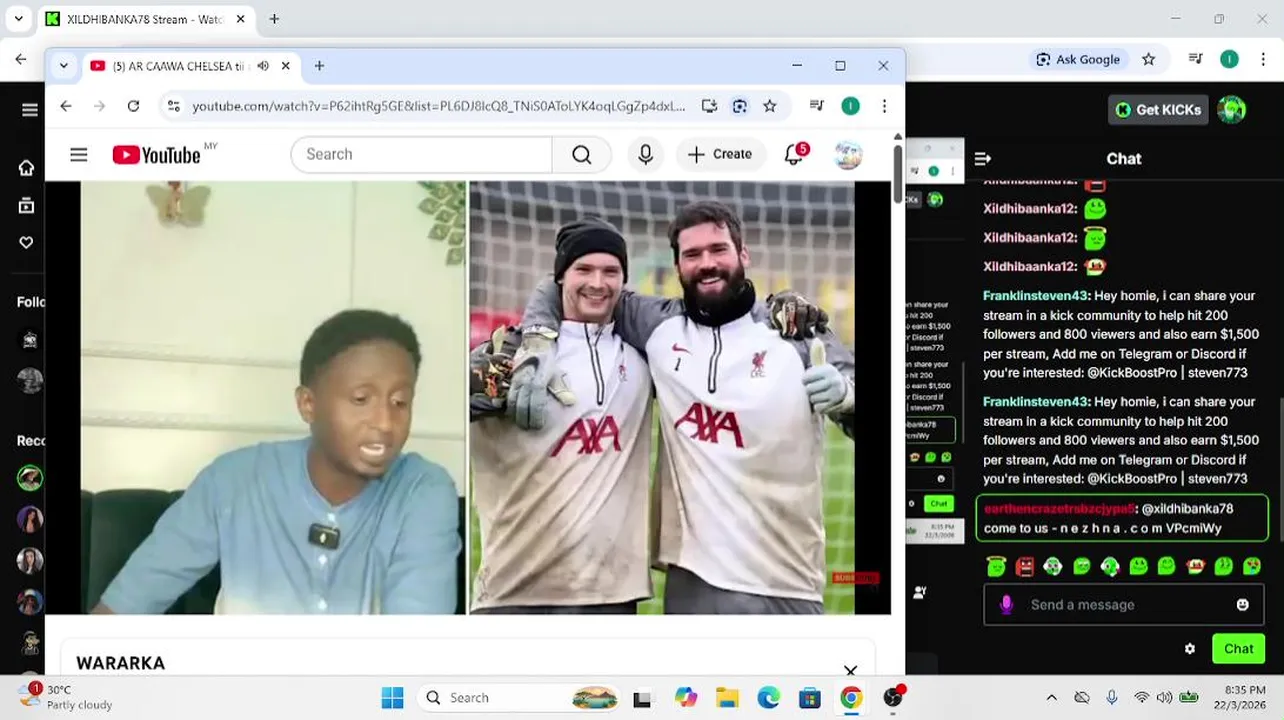Click the YouTube video player

coord(468,397)
